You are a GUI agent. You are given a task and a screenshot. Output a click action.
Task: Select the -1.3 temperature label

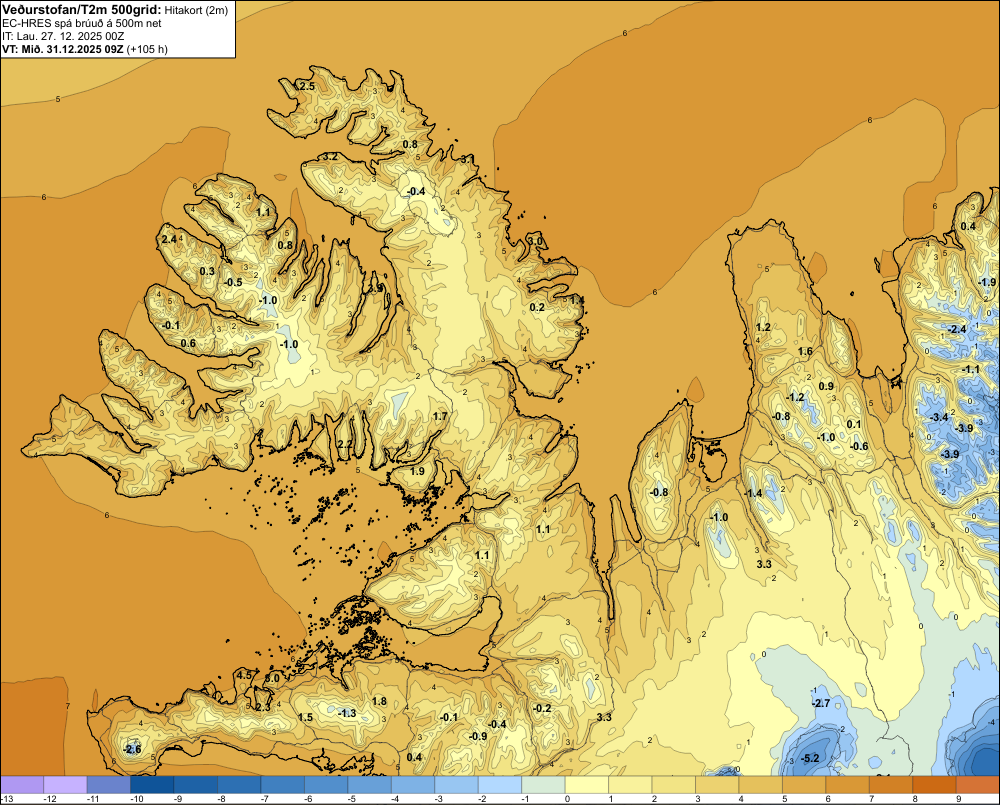tap(347, 713)
